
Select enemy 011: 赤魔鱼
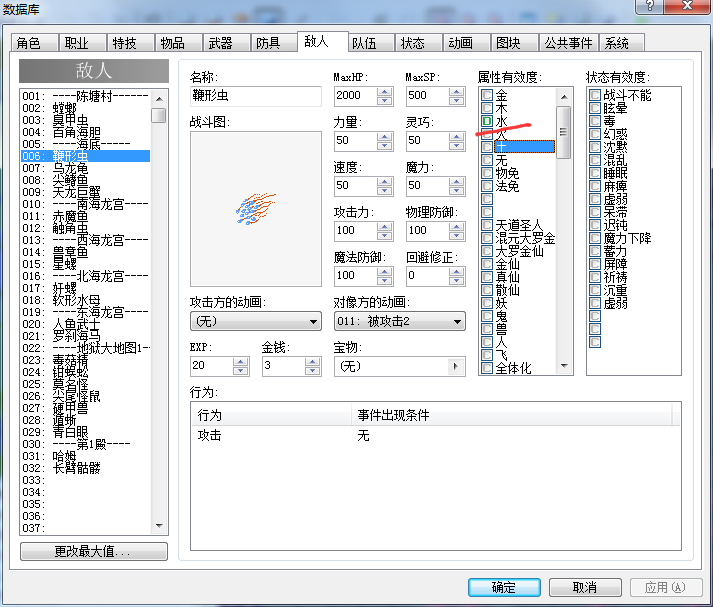tap(85, 216)
